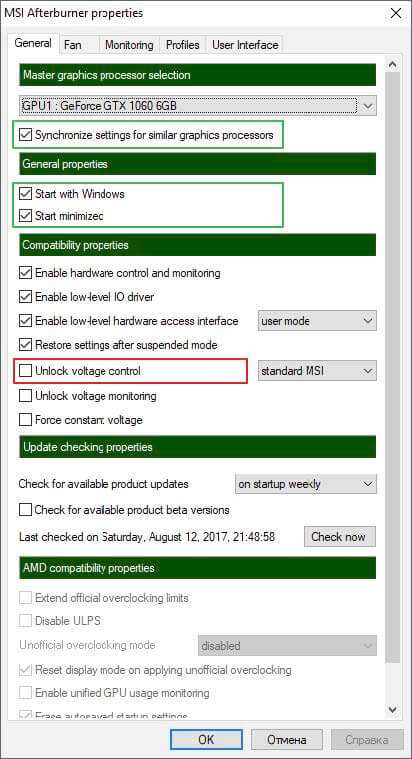The height and width of the screenshot is (759, 412).
Task: Click the scrollbar down arrow
Action: pos(393,710)
